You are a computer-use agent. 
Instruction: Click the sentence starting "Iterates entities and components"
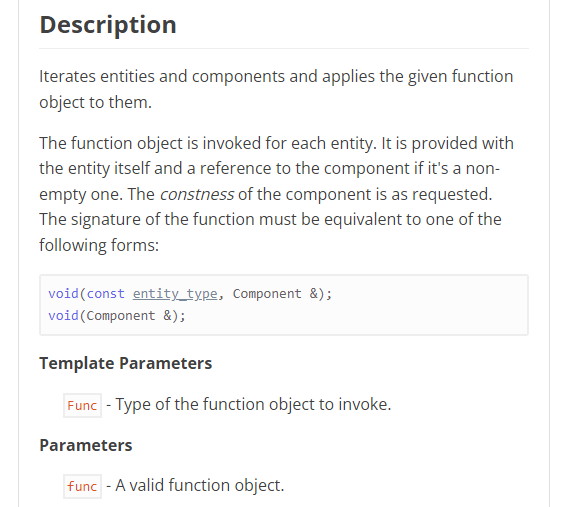[x=276, y=89]
